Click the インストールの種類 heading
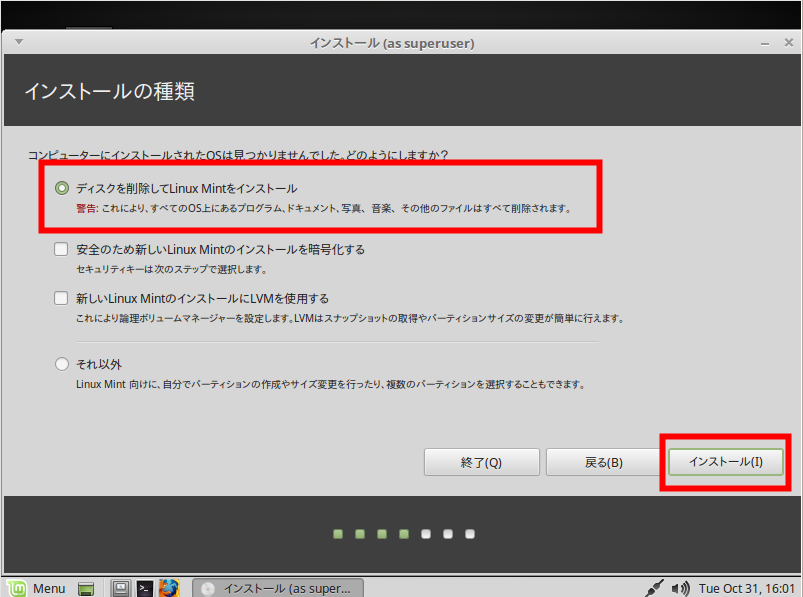803x597 pixels. click(110, 91)
